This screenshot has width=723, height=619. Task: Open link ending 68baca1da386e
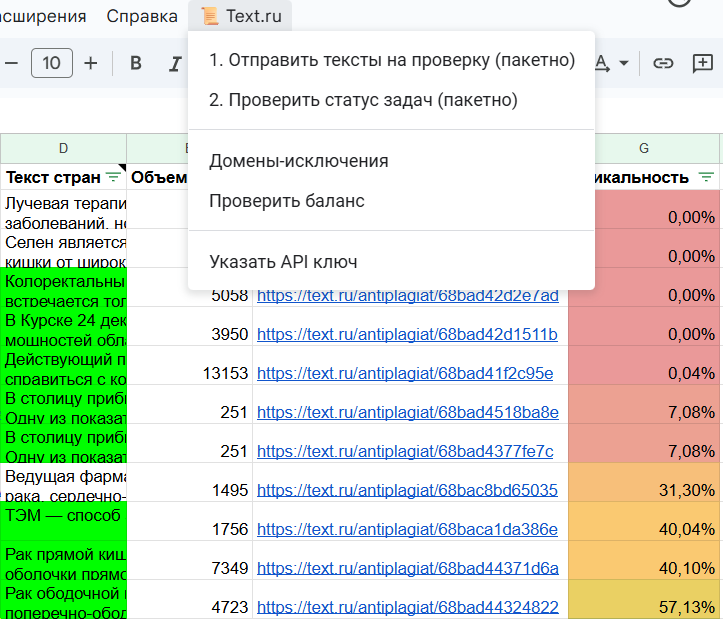pyautogui.click(x=407, y=529)
